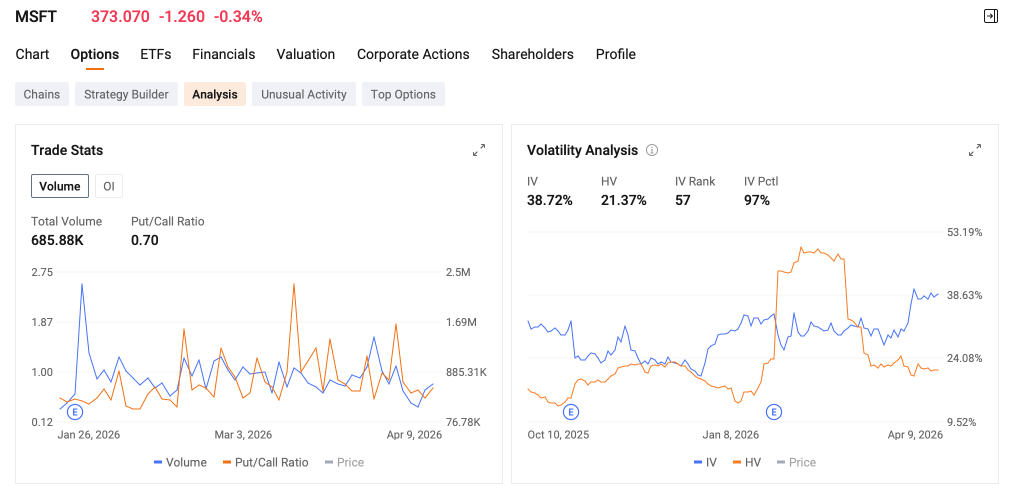Select the Volume toggle in Trade Stats
Screen dimensions: 1010x490
[60, 186]
